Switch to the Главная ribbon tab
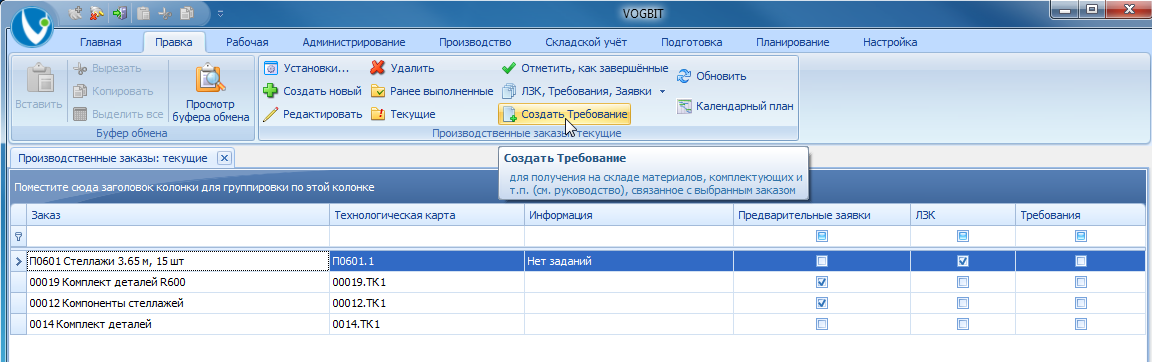This screenshot has height=362, width=1152. point(101,42)
